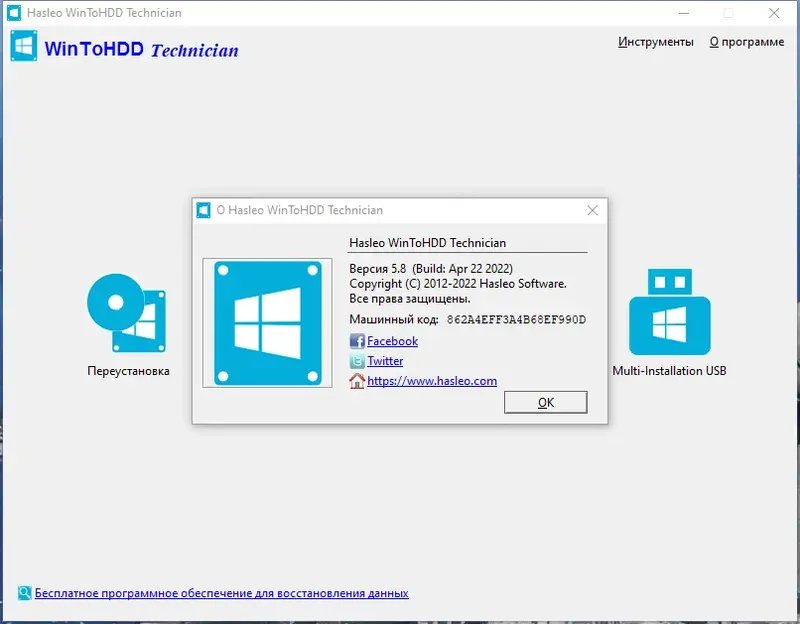Click the Twitter bird icon

point(355,361)
